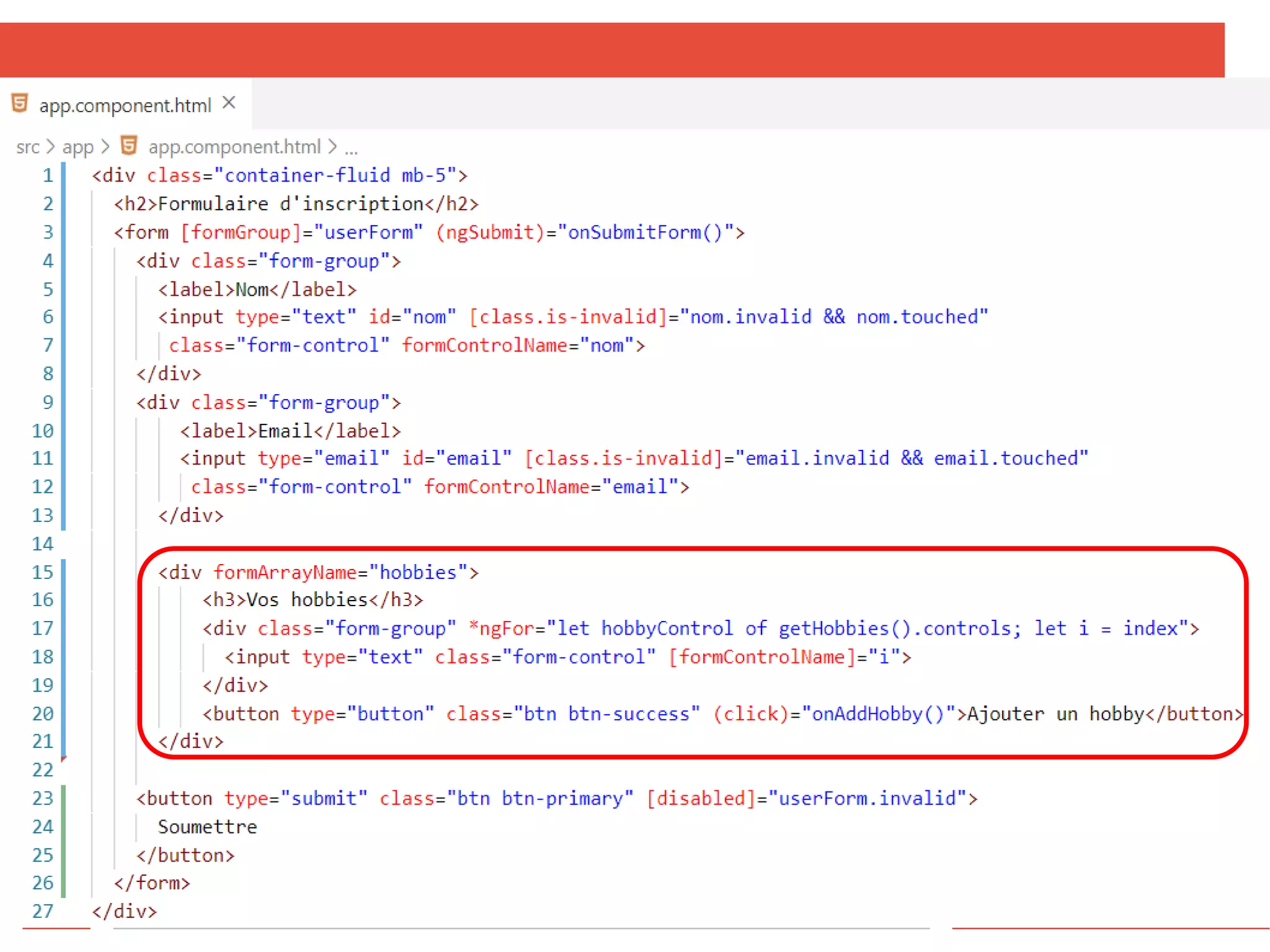Screen dimensions: 1270x952
Task: Click the app breadcrumb folder
Action: click(x=78, y=148)
